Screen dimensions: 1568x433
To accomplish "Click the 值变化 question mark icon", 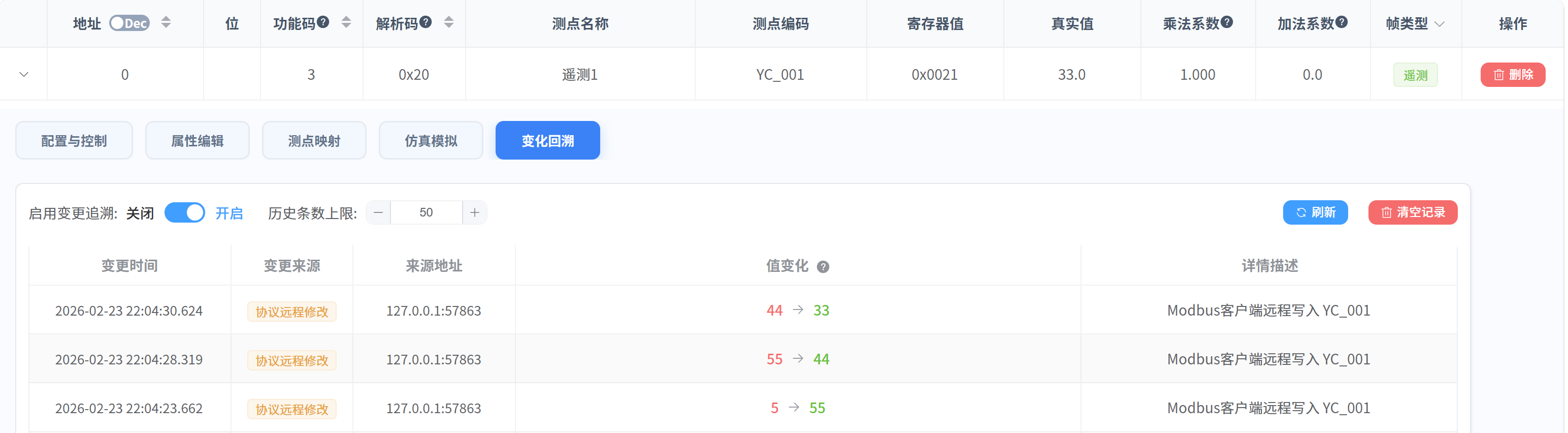I will point(823,267).
